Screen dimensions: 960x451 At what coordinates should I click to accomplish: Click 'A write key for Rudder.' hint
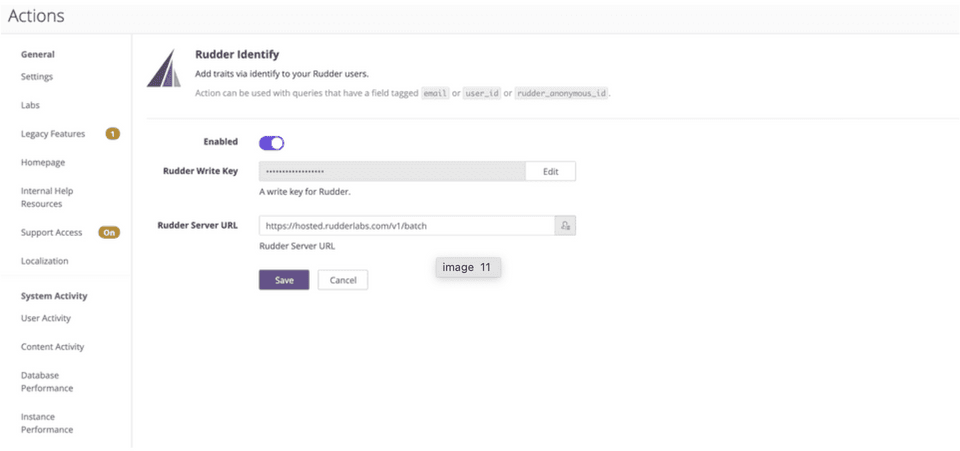(x=305, y=192)
